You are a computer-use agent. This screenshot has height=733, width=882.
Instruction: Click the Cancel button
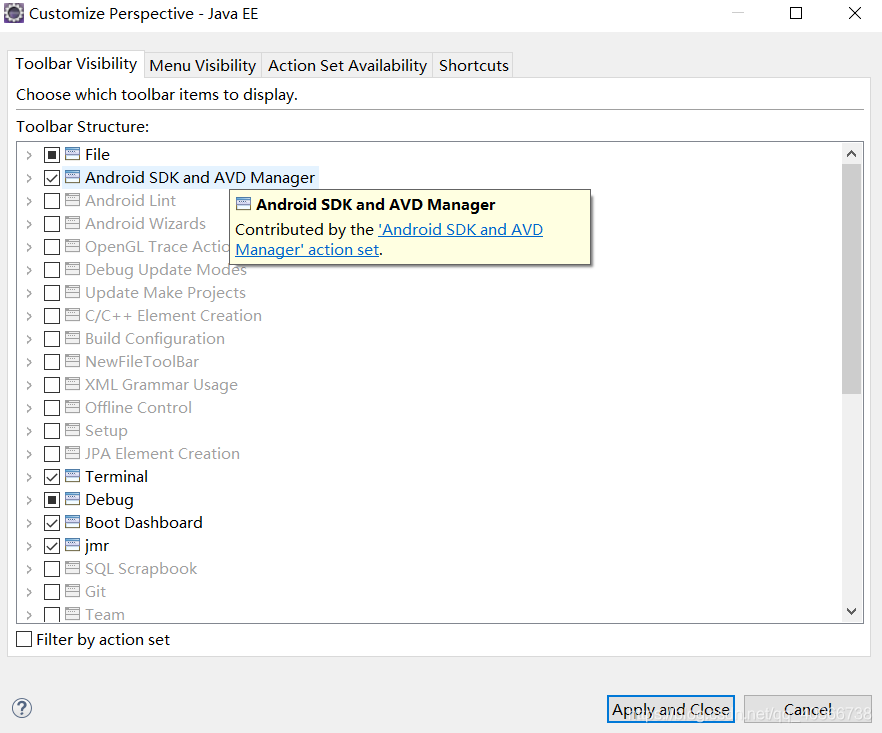[x=807, y=709]
